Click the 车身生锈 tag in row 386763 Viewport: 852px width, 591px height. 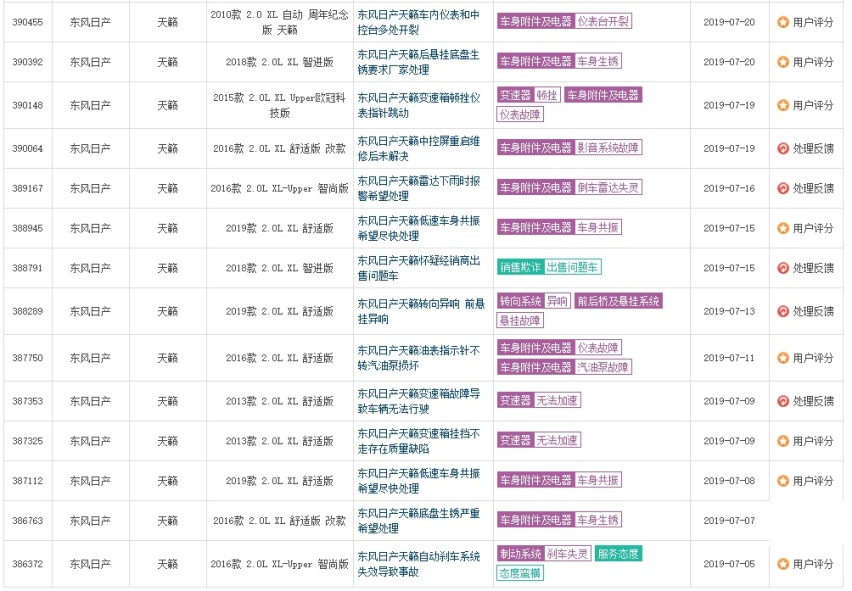598,520
